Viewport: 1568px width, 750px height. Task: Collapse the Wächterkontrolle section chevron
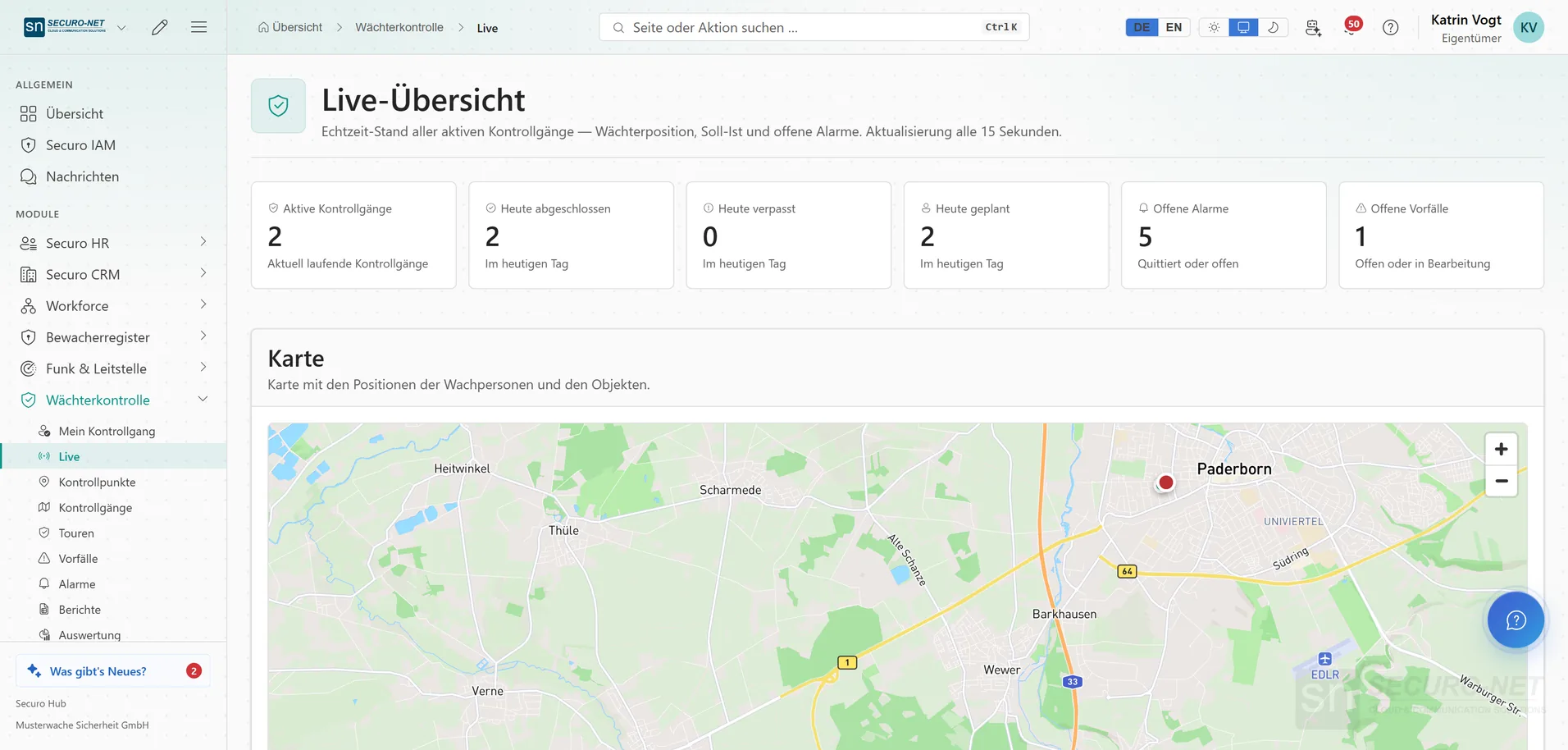[x=203, y=399]
